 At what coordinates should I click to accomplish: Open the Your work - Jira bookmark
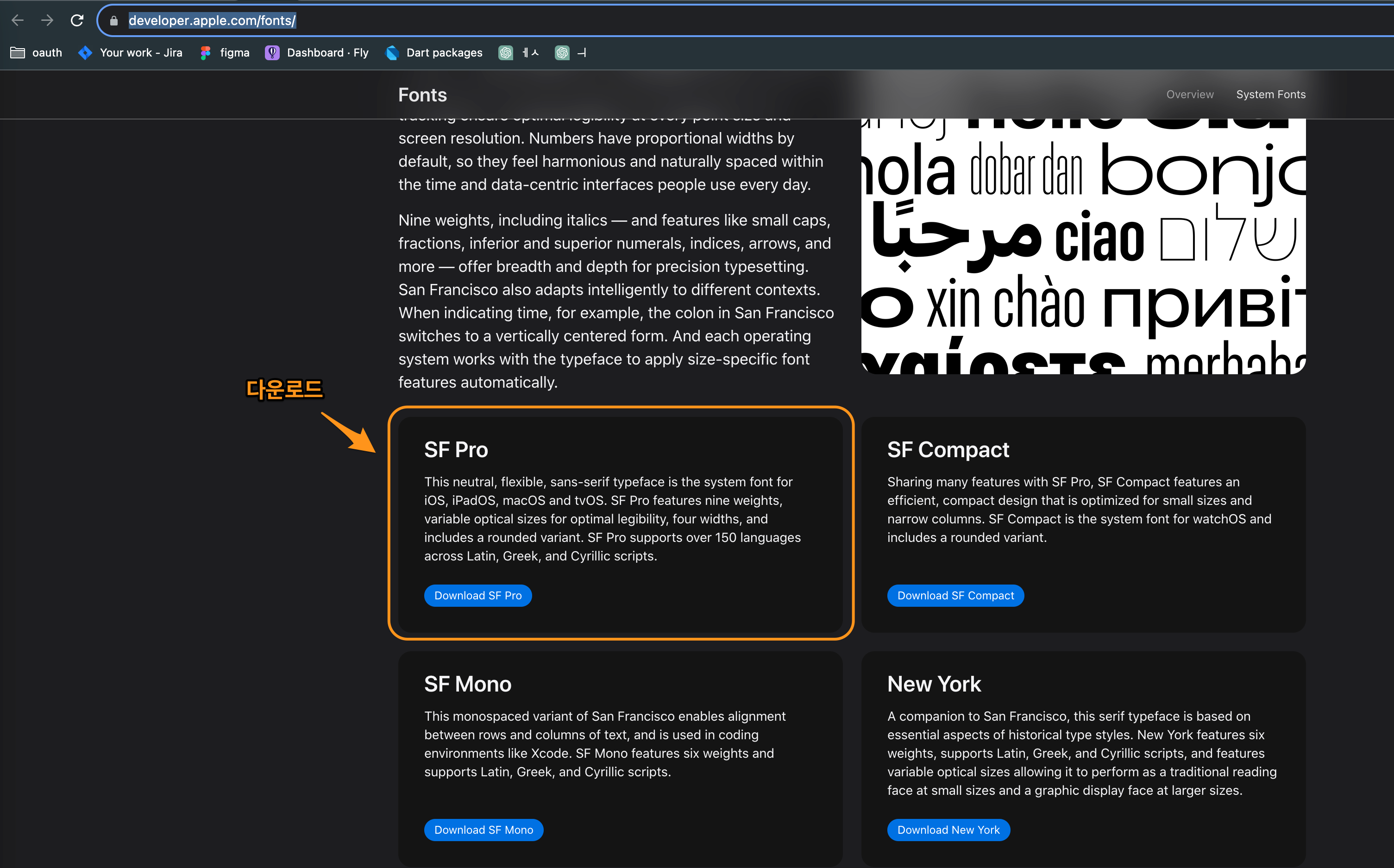click(x=130, y=53)
